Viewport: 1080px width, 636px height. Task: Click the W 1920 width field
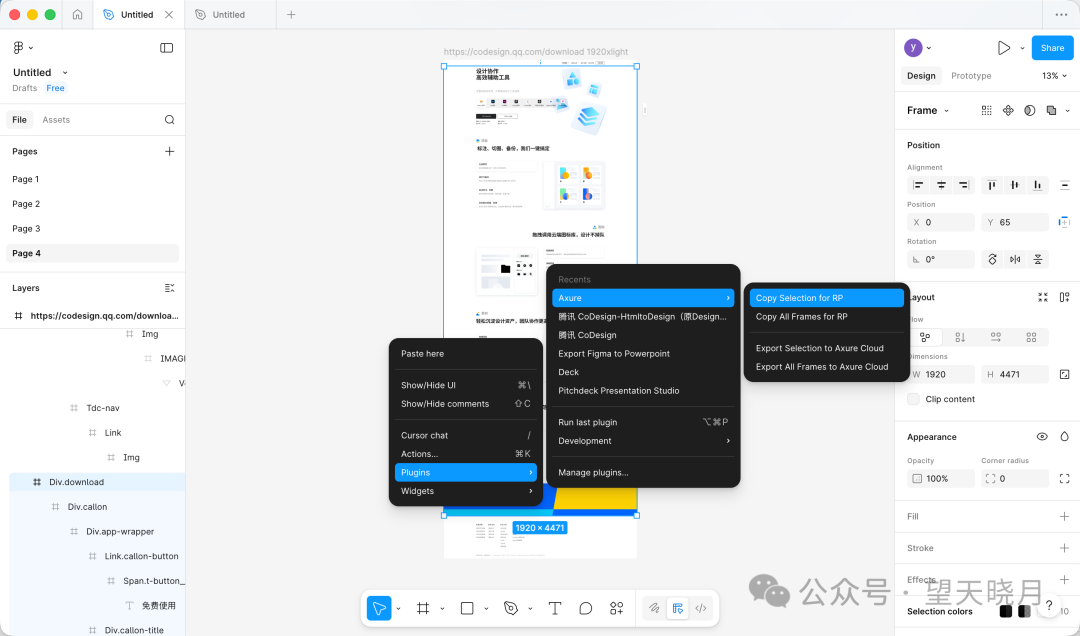[941, 374]
